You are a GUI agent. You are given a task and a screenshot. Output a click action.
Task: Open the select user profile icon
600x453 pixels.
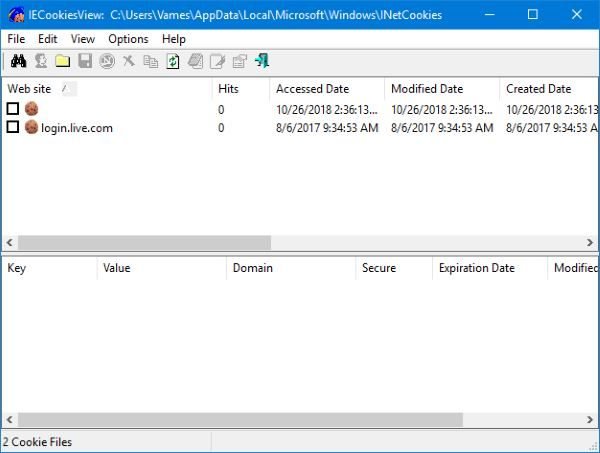41,61
